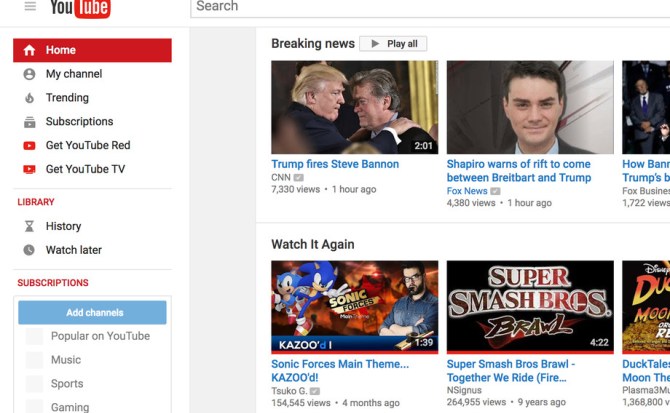Select Get YouTube Red
The height and width of the screenshot is (413, 670).
pyautogui.click(x=88, y=145)
